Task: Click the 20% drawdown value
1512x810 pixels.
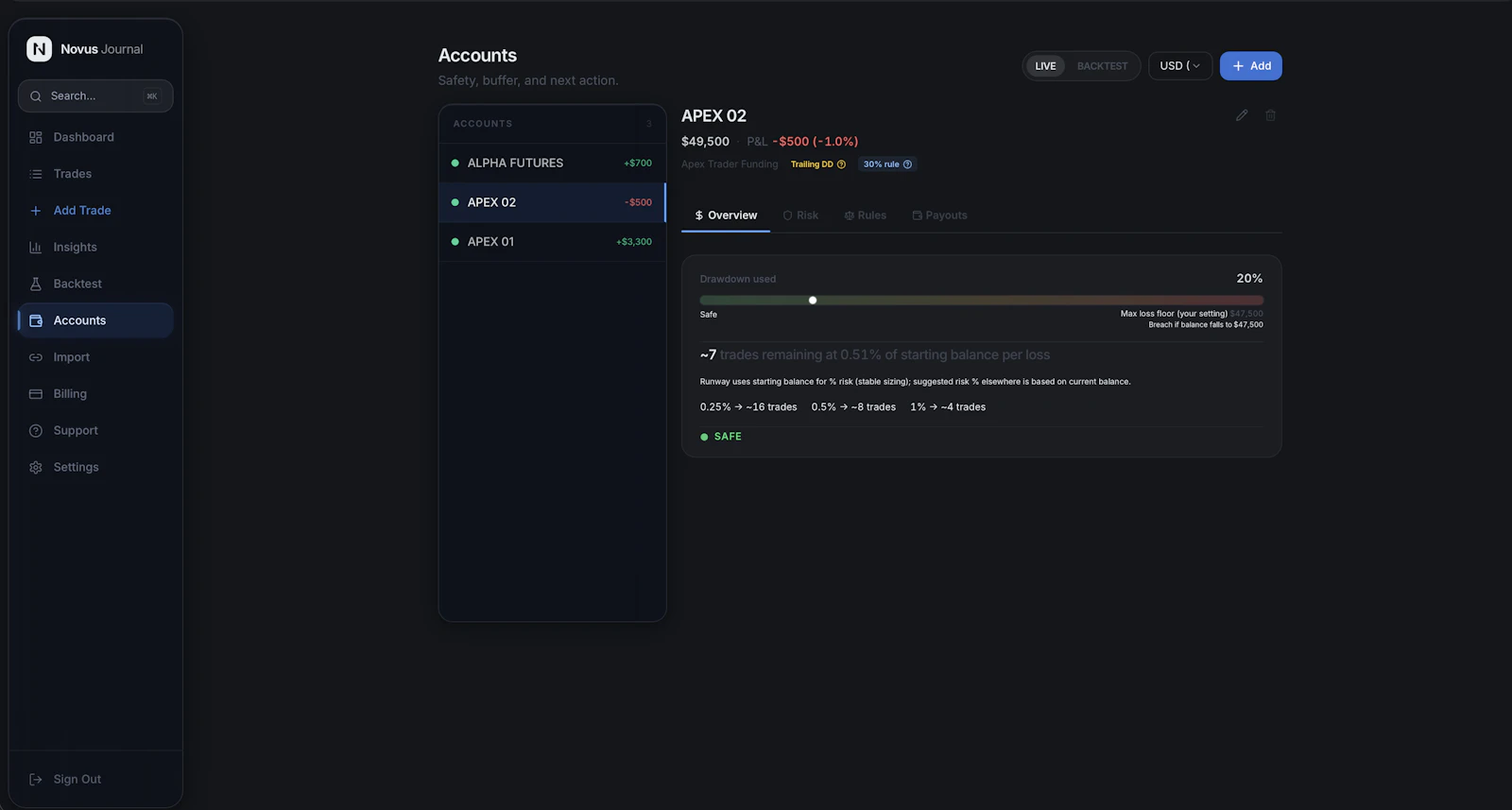Action: 1249,279
